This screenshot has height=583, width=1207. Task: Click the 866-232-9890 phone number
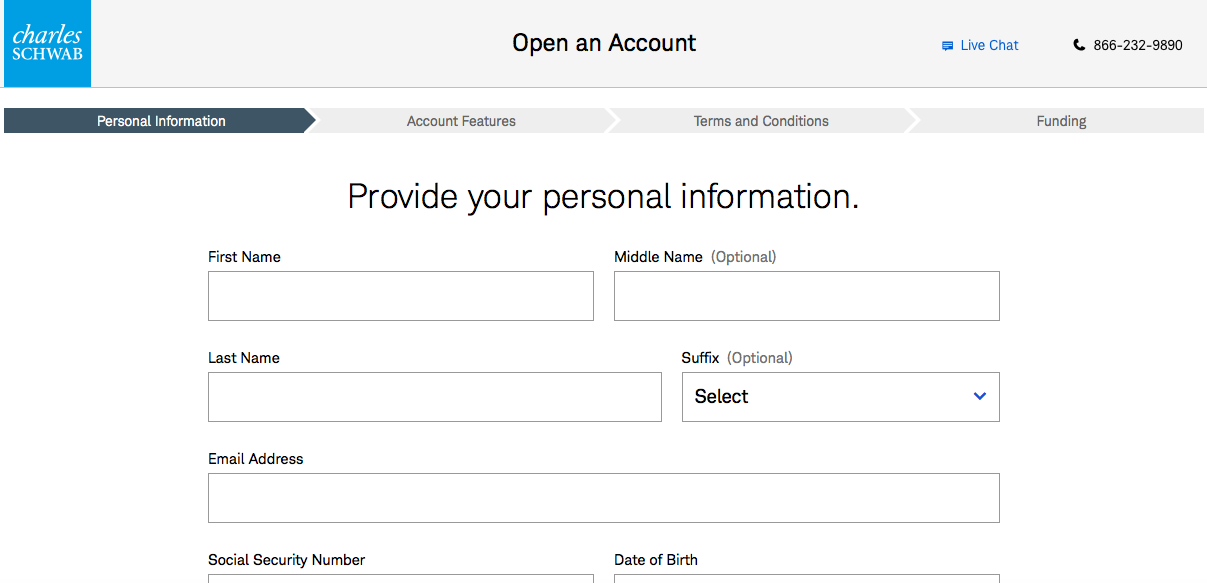[1138, 45]
